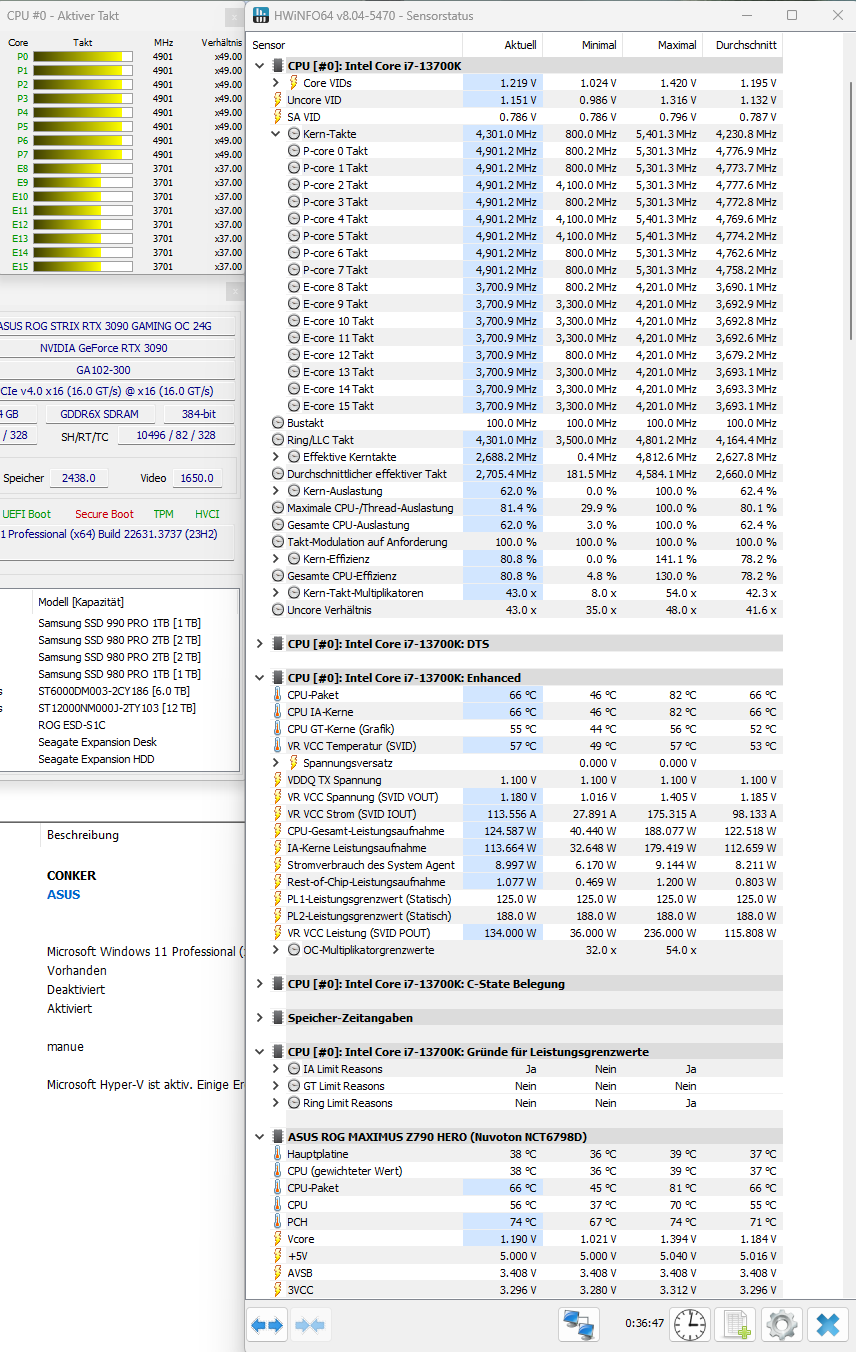Expand the Kern-Auslastung row
The image size is (856, 1352).
[x=276, y=491]
